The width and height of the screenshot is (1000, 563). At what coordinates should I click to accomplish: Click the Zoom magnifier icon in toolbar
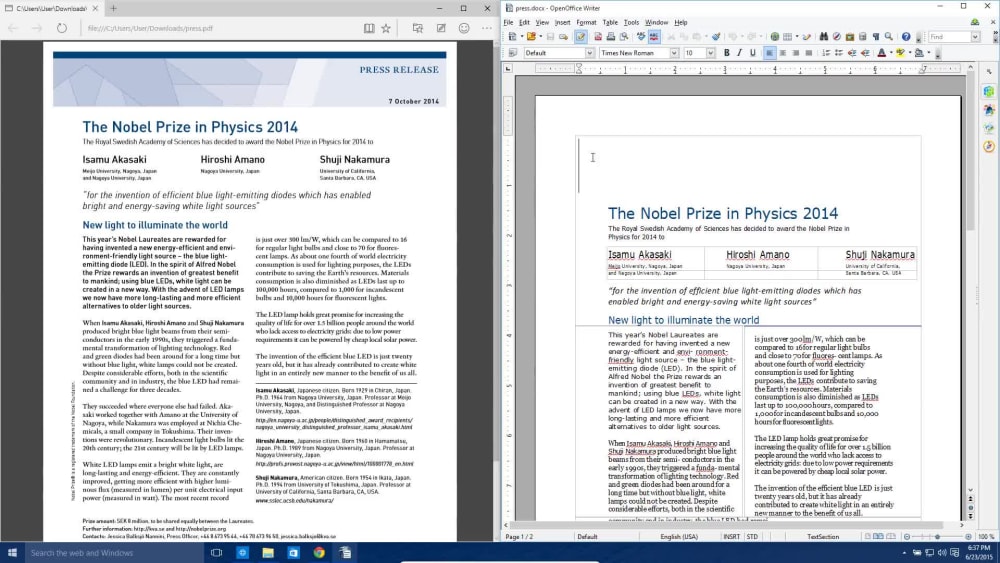tap(889, 36)
